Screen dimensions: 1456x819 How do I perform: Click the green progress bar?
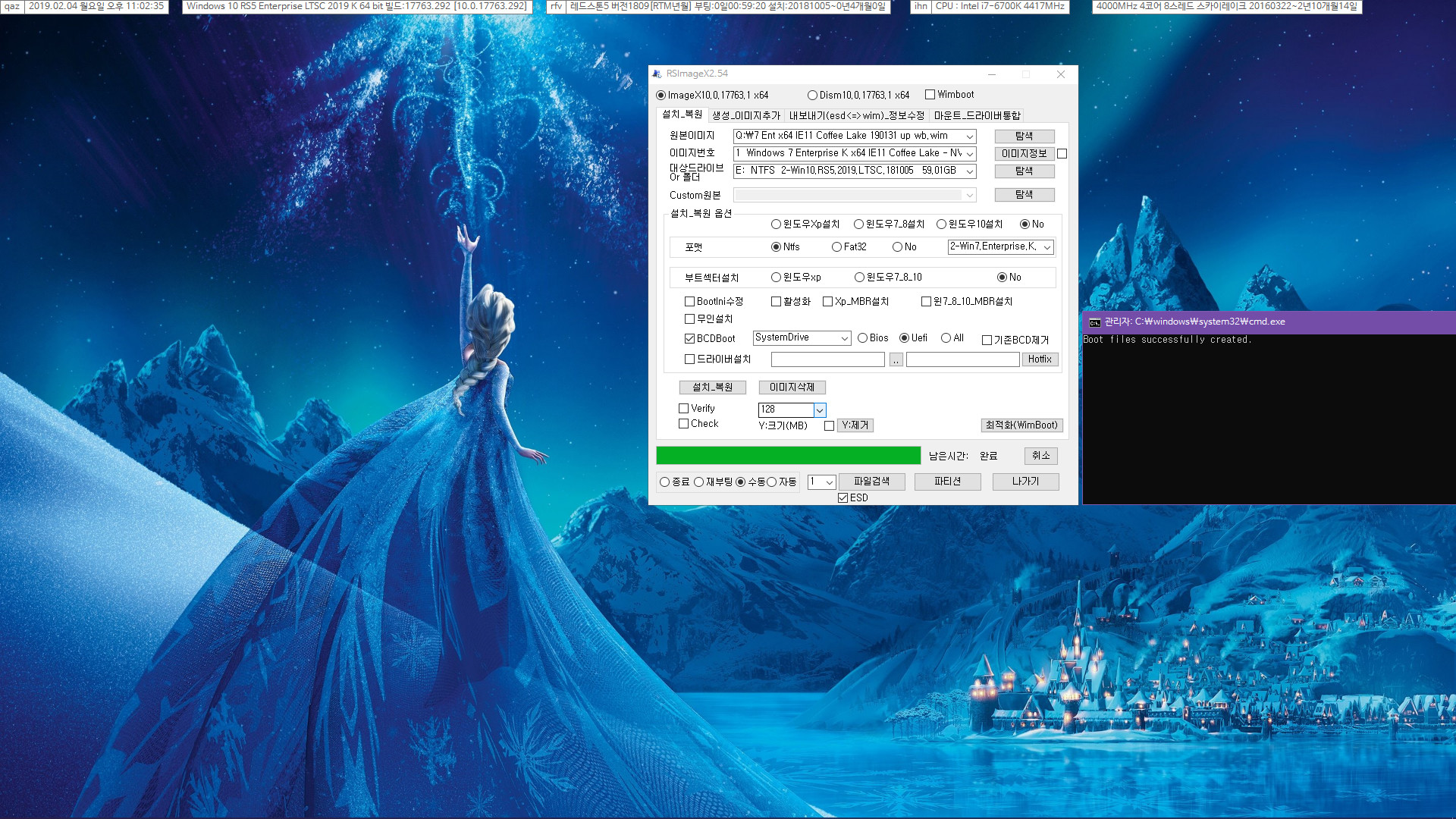coord(788,455)
